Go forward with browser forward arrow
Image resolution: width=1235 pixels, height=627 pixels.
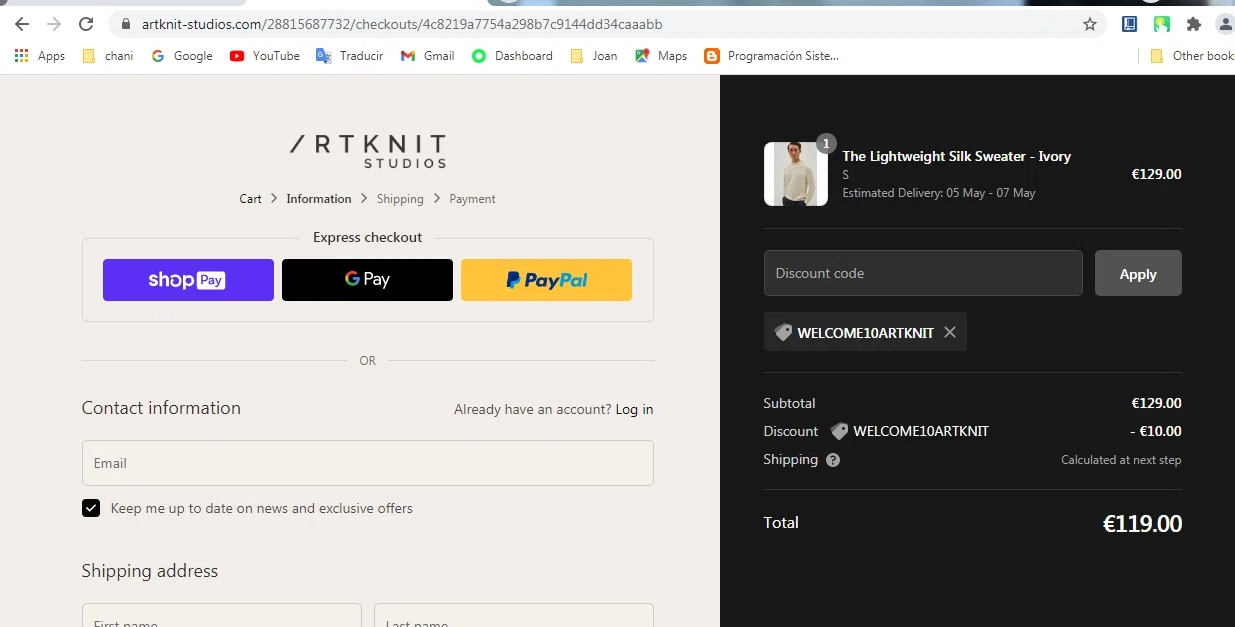(54, 24)
